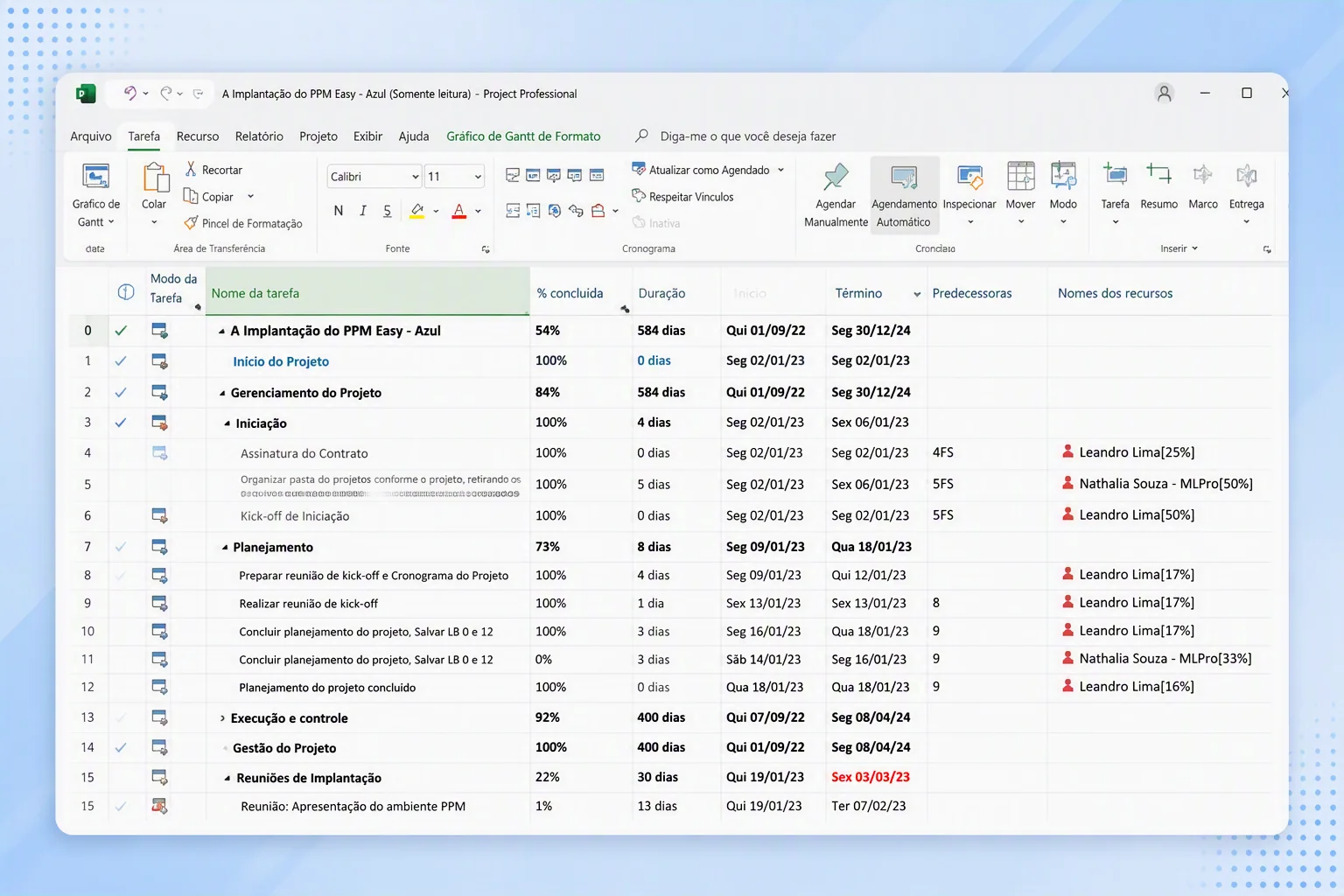Click the Project app logo
This screenshot has width=1344, height=896.
[x=86, y=94]
